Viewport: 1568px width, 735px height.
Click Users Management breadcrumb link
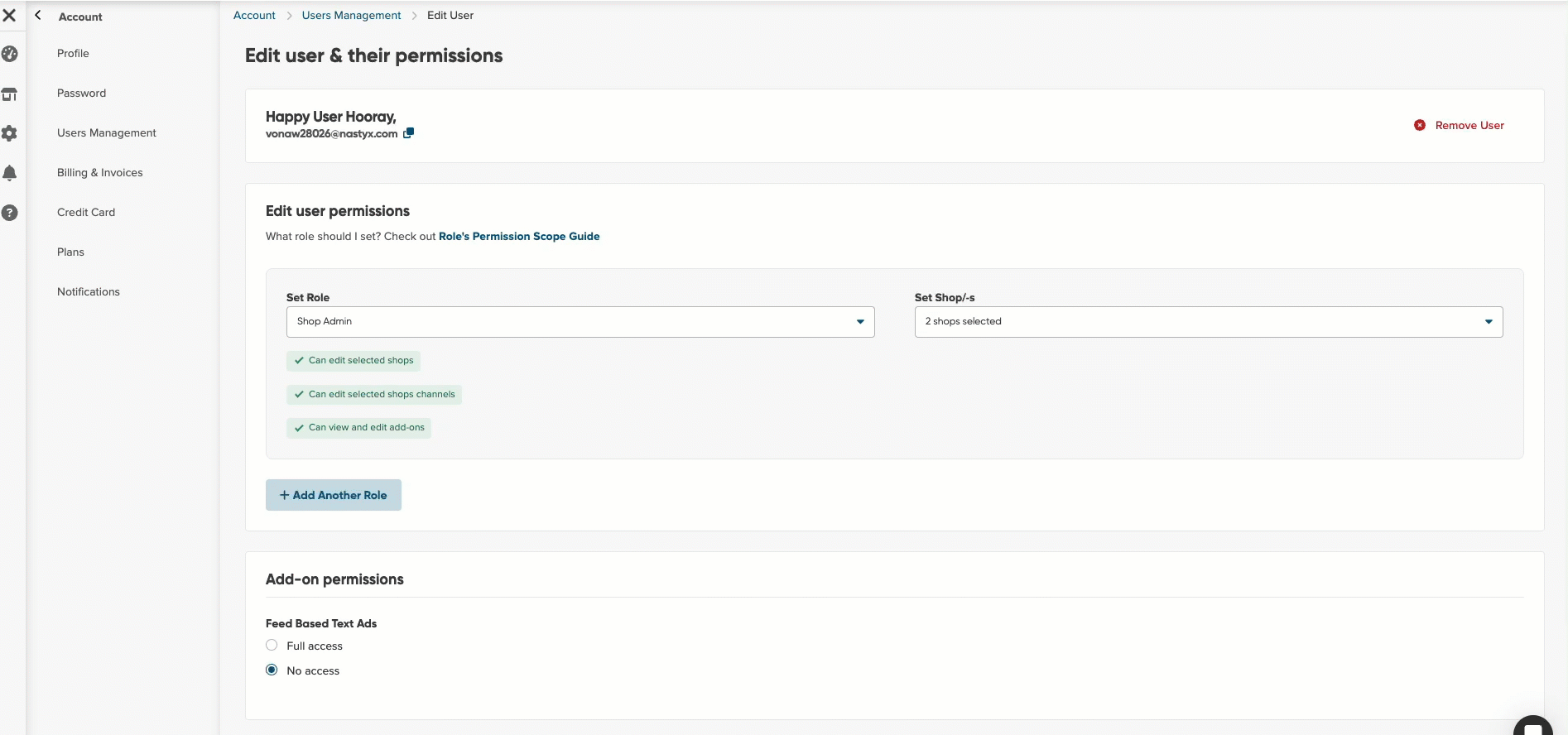tap(351, 15)
